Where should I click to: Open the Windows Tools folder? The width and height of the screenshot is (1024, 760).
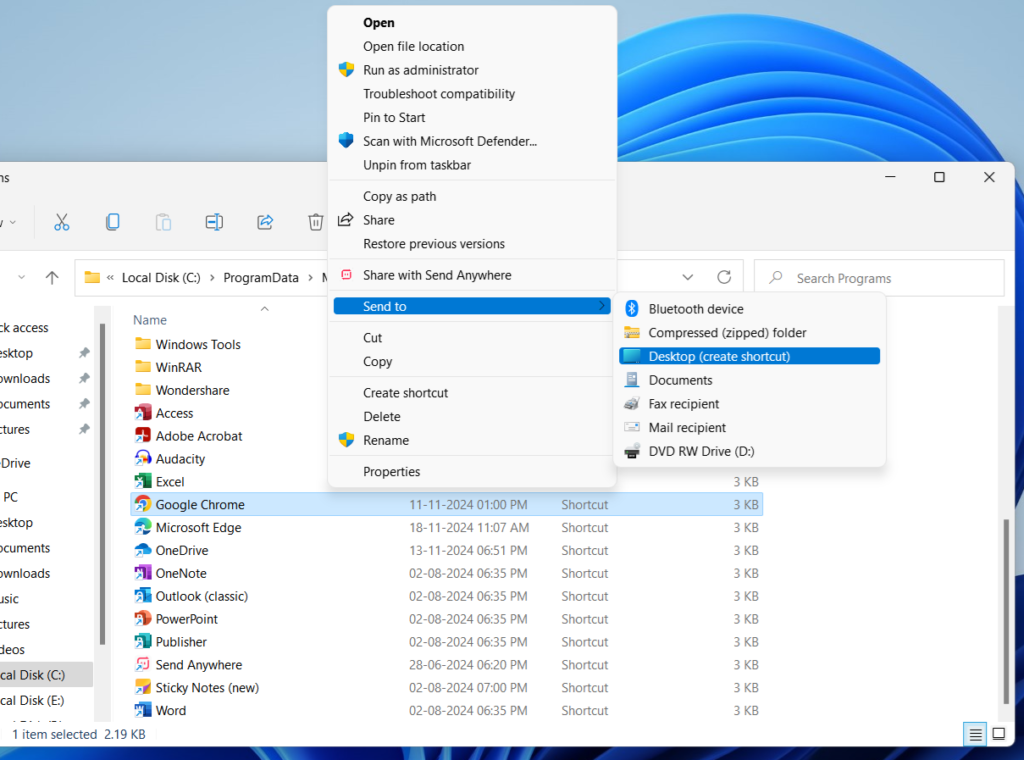coord(187,344)
